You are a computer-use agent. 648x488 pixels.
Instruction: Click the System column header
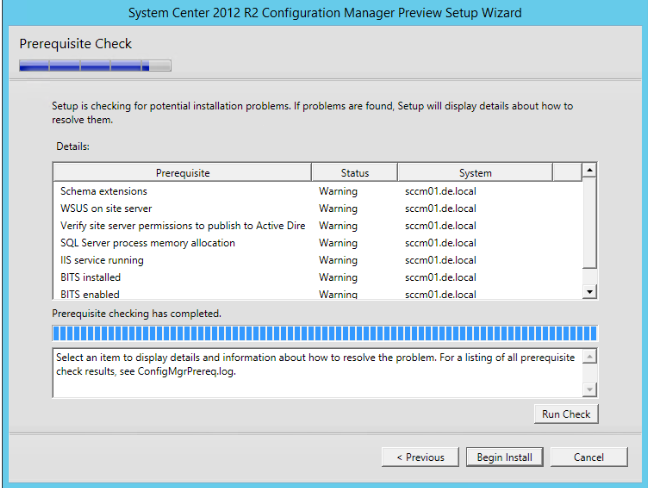(x=475, y=173)
